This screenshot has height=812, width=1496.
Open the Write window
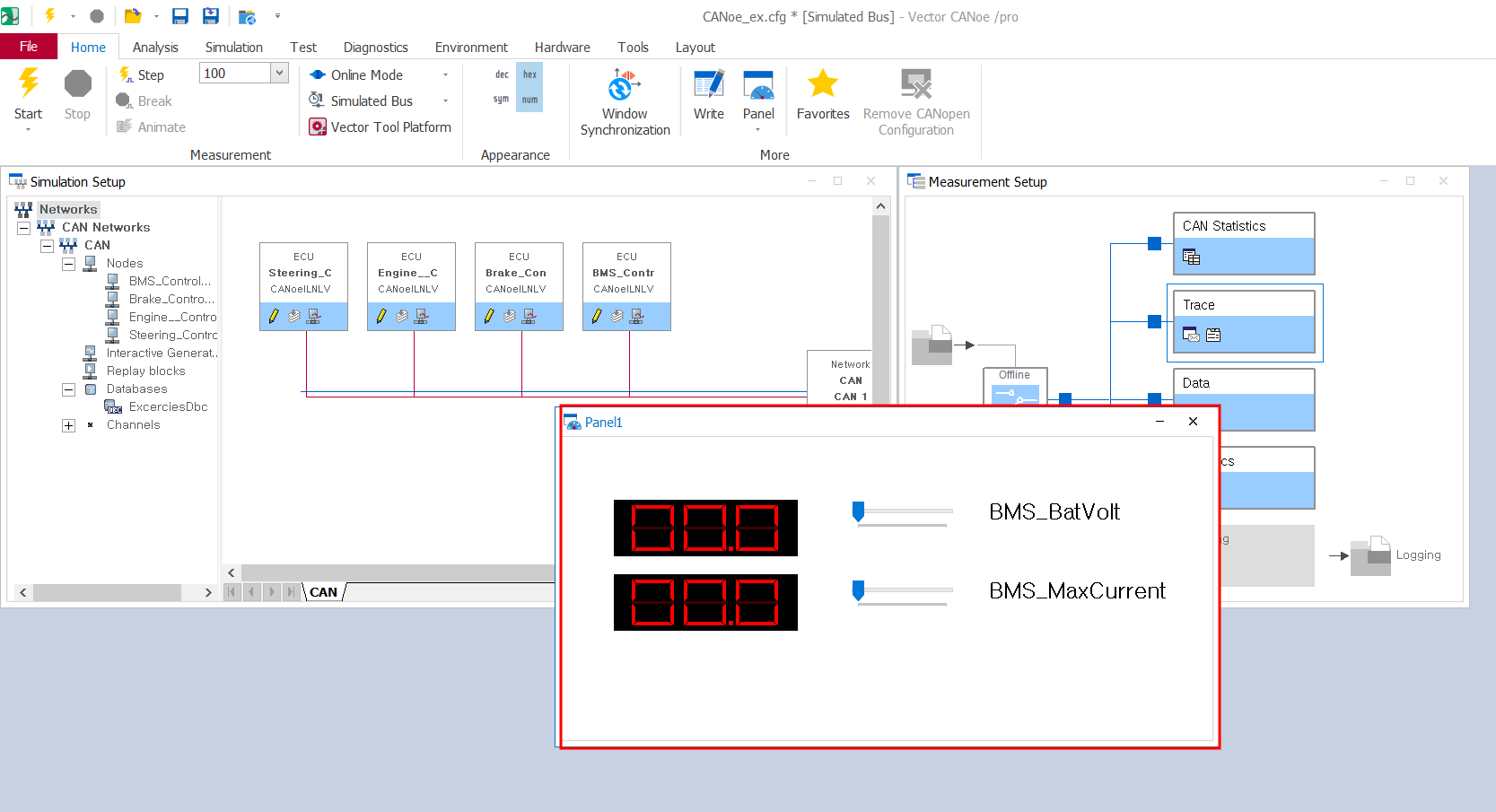click(x=708, y=94)
